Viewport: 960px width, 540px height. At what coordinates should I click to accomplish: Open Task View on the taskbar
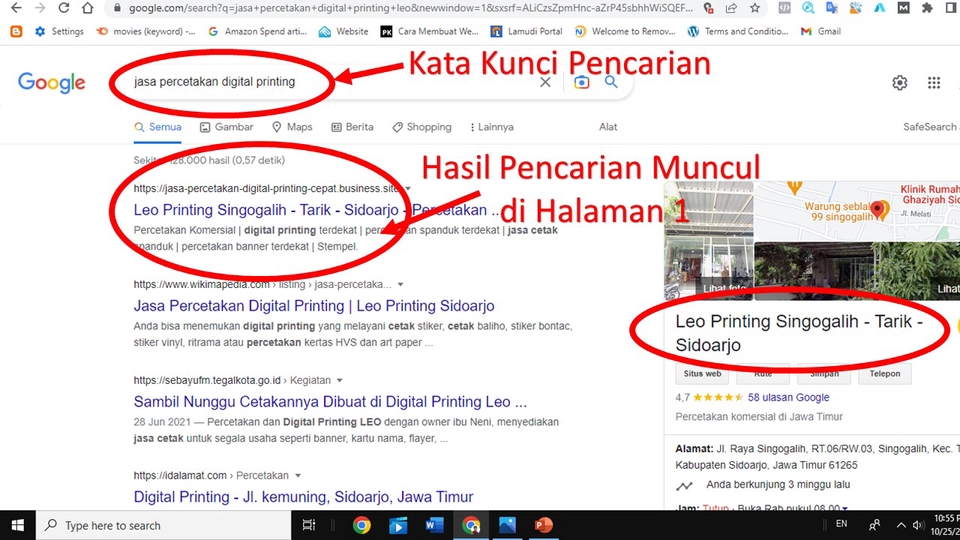tap(309, 525)
